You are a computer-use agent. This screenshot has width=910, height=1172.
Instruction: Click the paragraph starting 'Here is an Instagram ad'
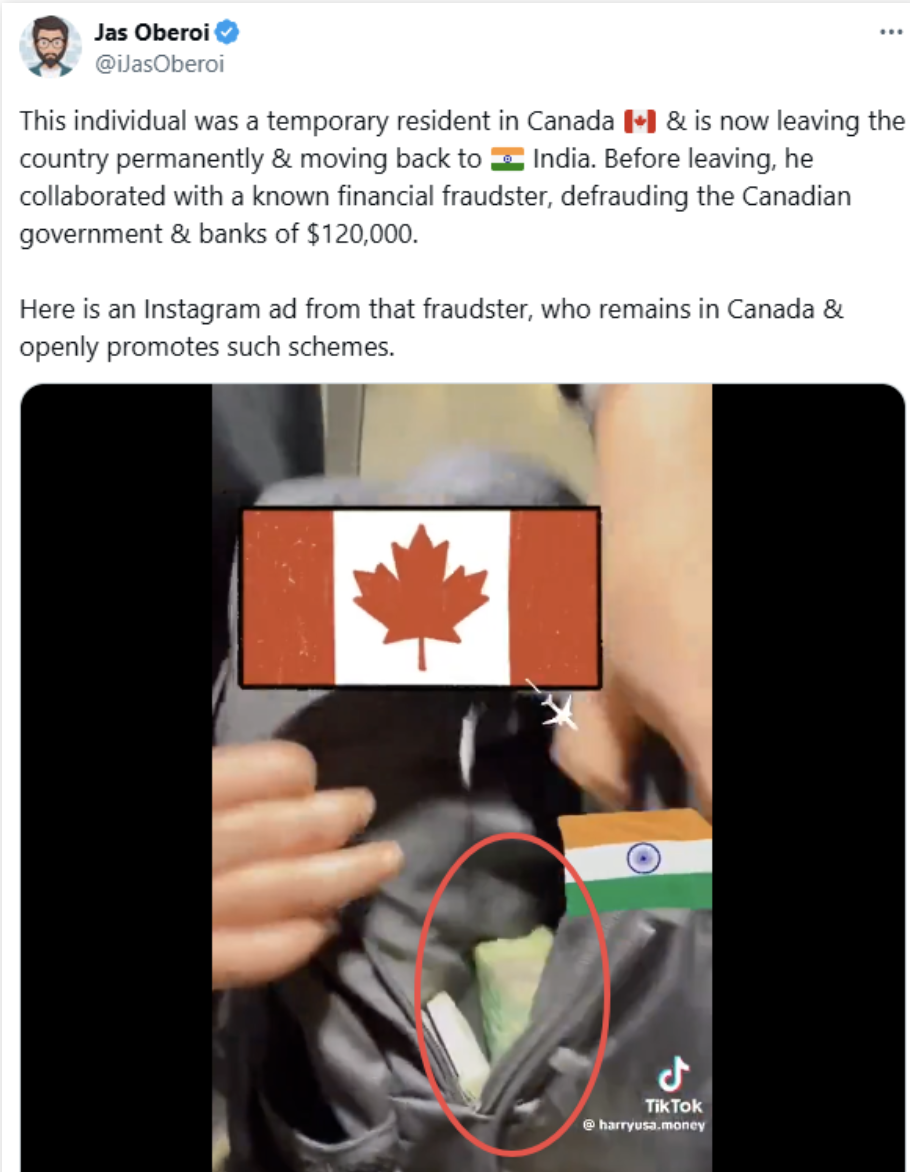tap(431, 328)
